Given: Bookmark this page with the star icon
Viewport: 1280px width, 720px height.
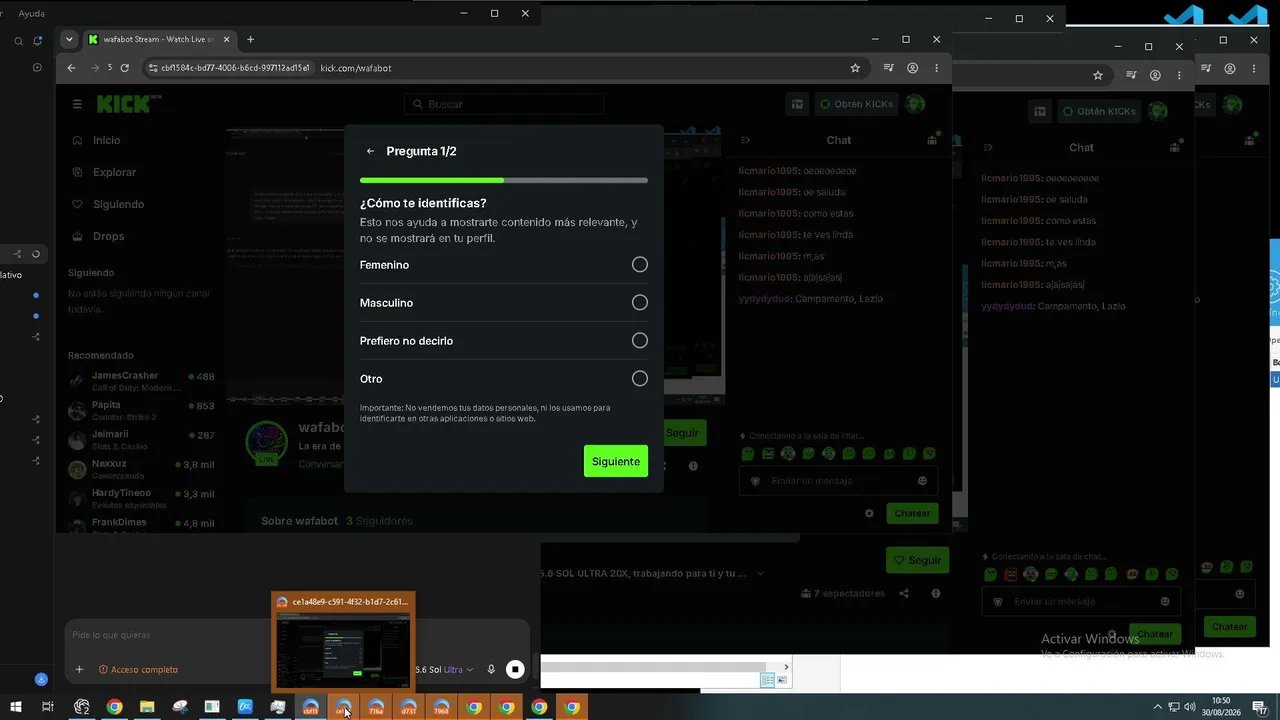Looking at the screenshot, I should (x=855, y=68).
